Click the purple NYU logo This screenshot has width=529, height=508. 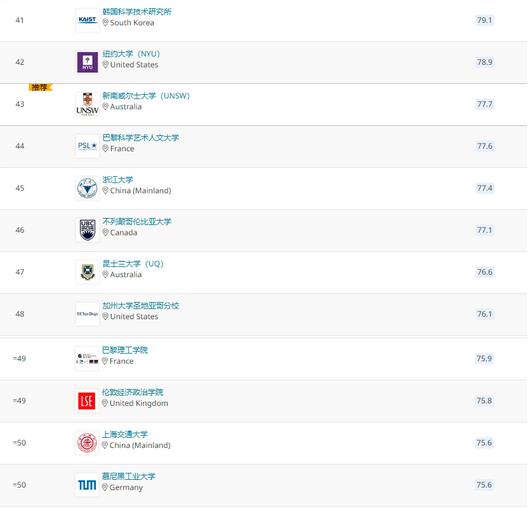[x=87, y=62]
